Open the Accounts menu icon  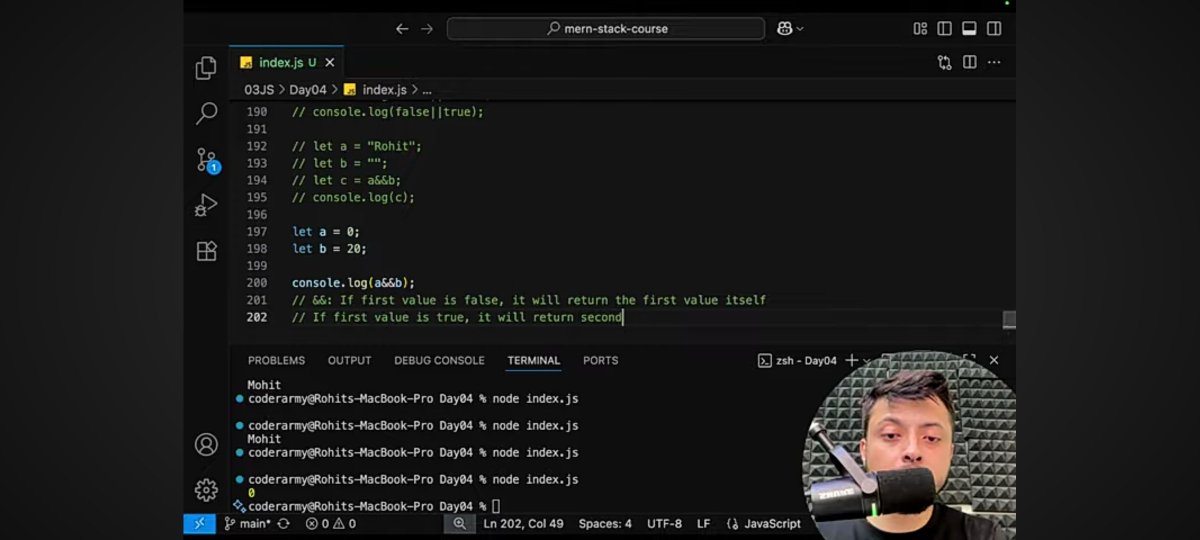pos(206,444)
